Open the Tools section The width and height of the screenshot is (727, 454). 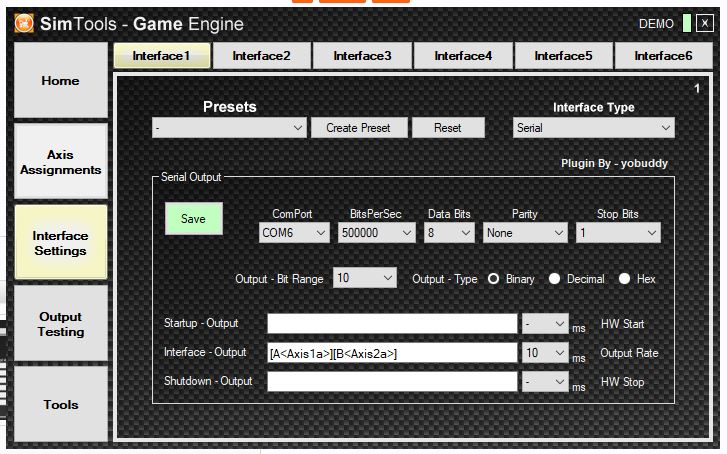61,404
